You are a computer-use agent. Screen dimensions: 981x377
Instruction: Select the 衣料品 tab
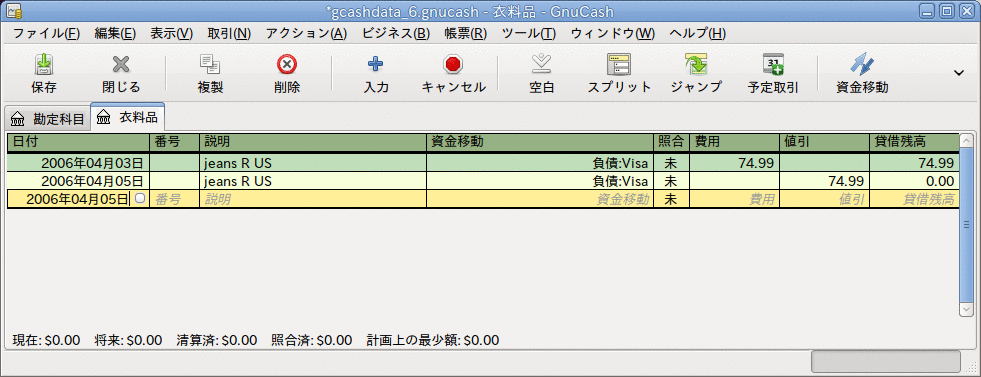coord(128,117)
